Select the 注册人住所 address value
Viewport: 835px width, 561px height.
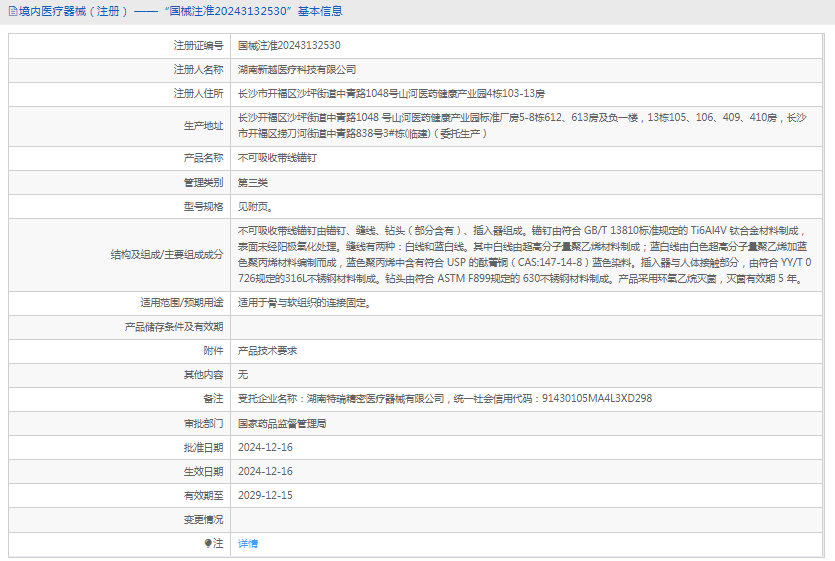391,93
